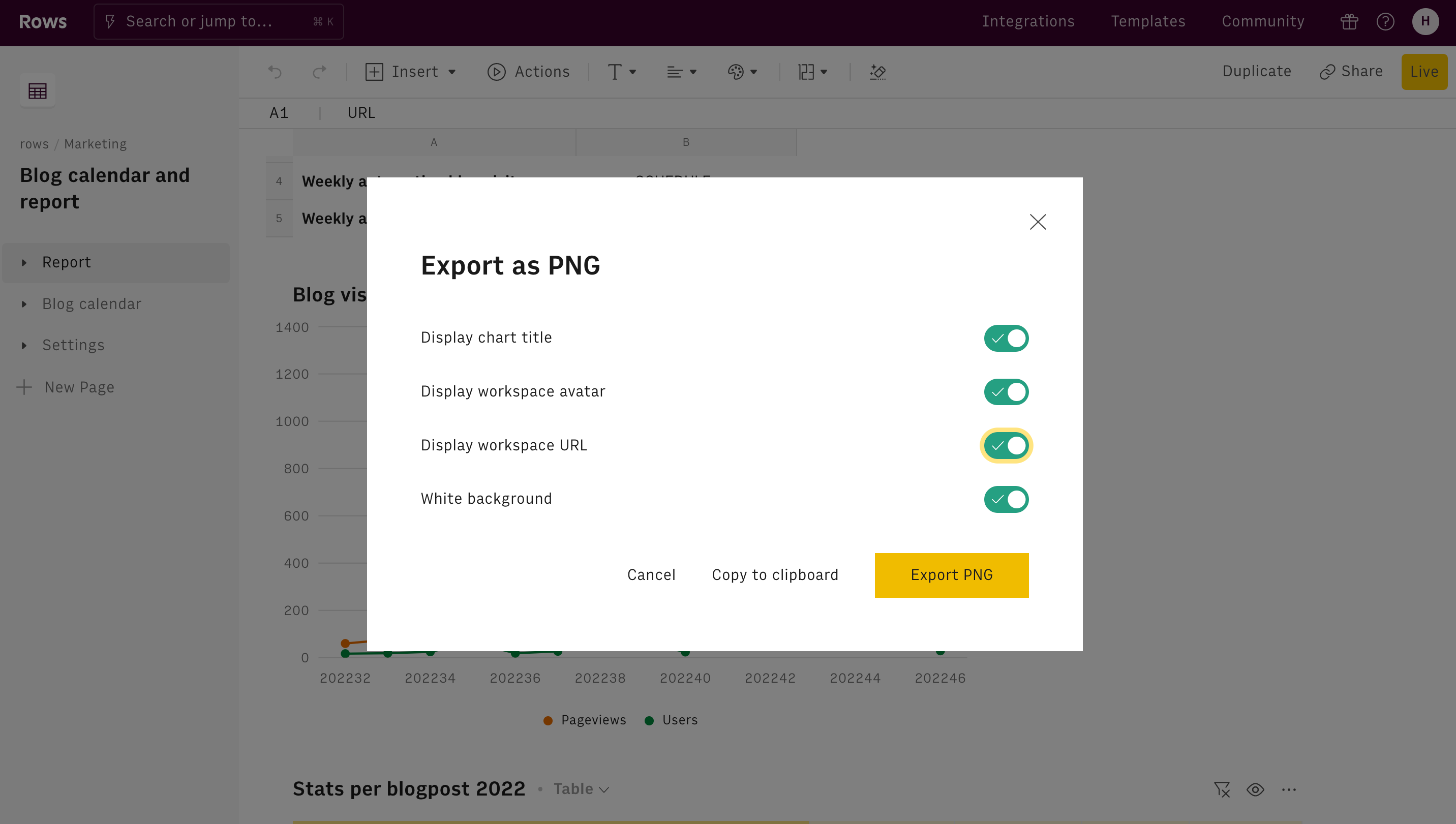Open the Insert dropdown menu
1456x824 pixels.
pos(411,72)
